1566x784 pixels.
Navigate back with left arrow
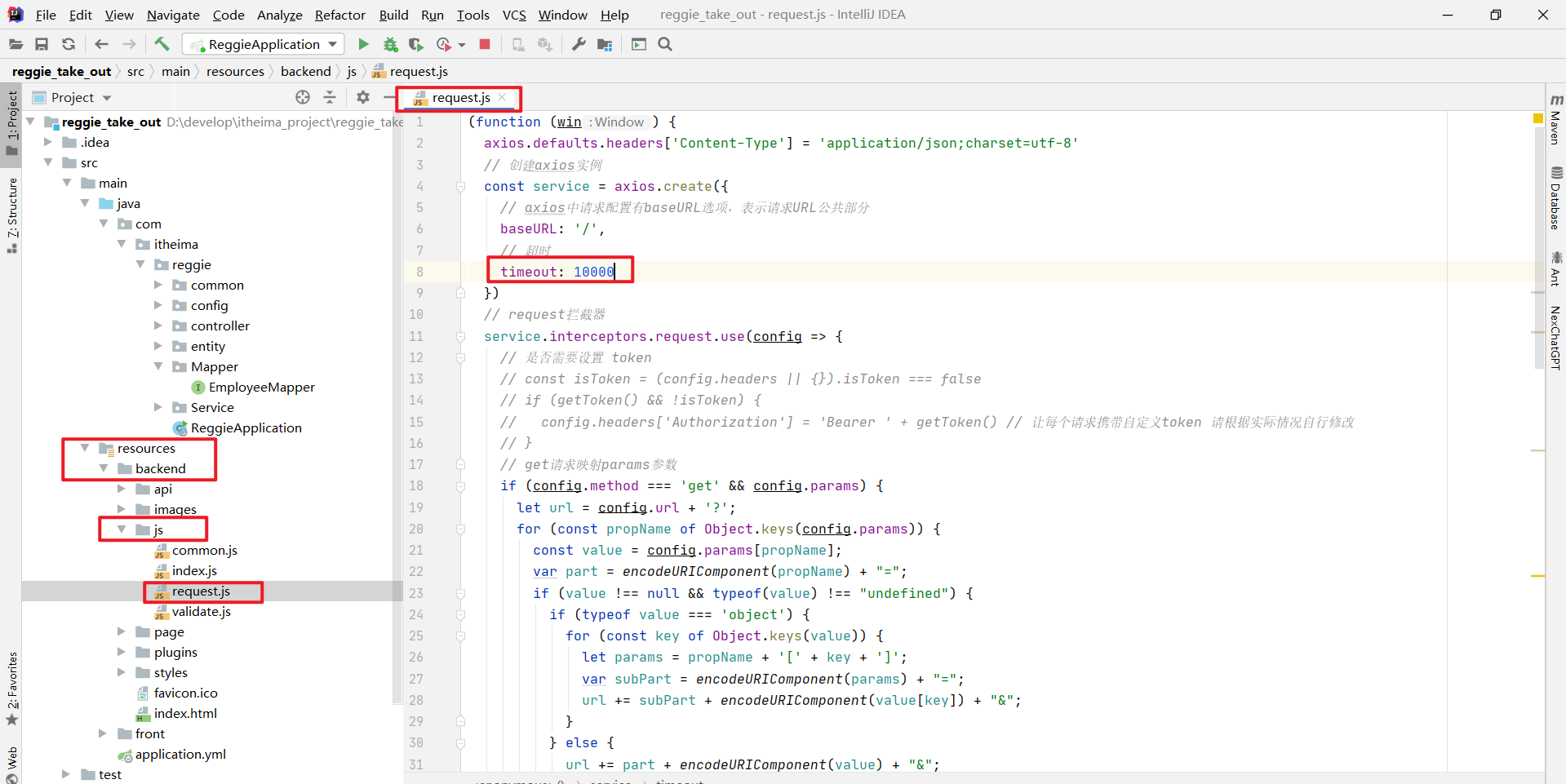click(101, 44)
